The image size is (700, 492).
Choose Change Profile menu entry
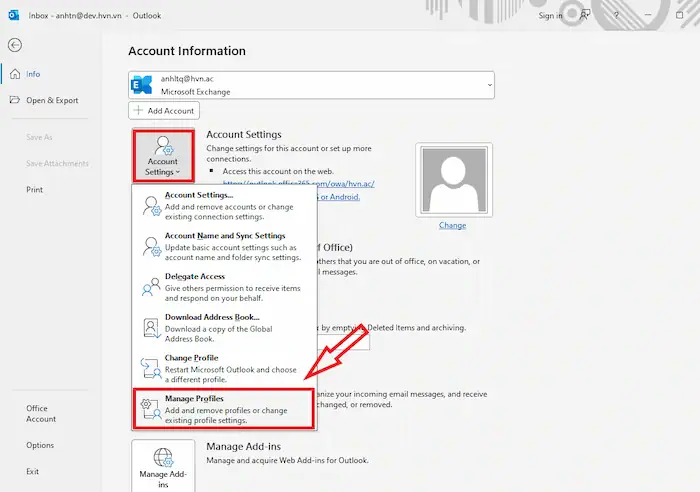225,368
